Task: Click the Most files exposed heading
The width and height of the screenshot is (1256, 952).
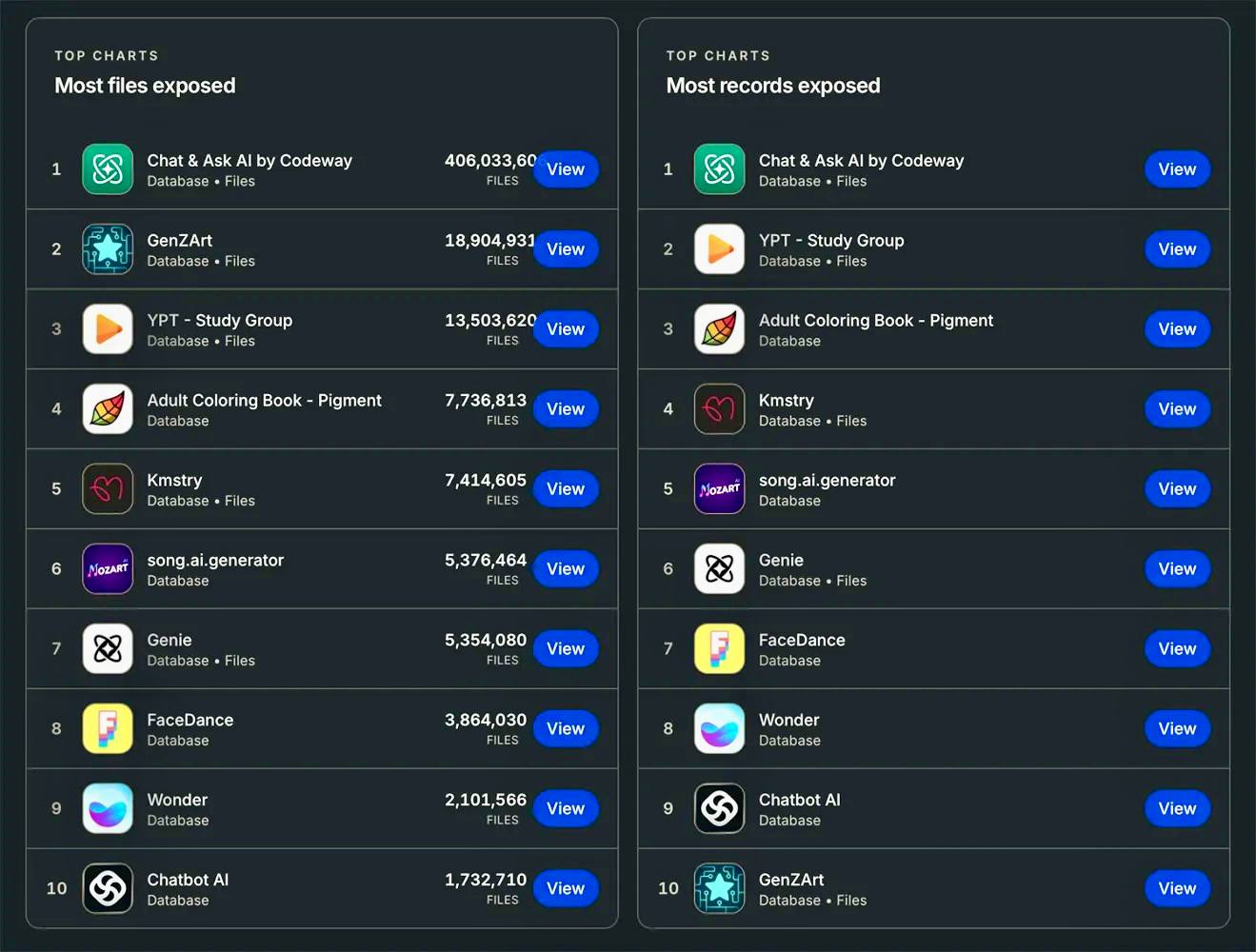Action: tap(145, 86)
